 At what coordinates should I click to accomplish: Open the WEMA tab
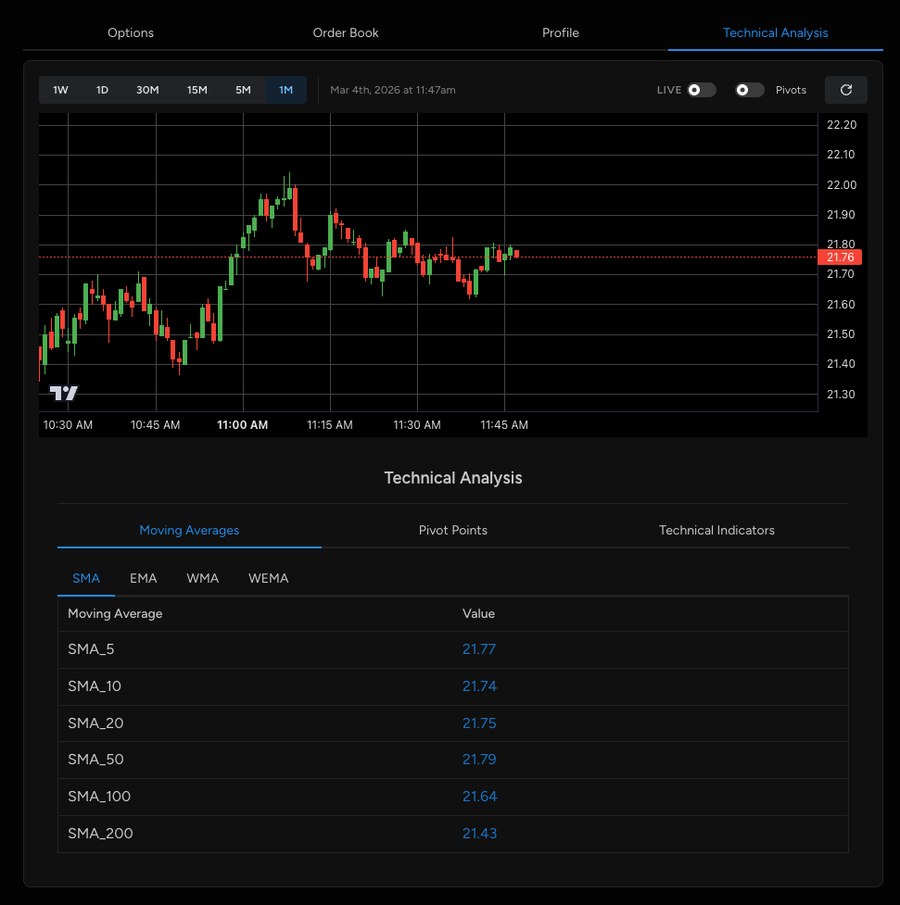[268, 578]
